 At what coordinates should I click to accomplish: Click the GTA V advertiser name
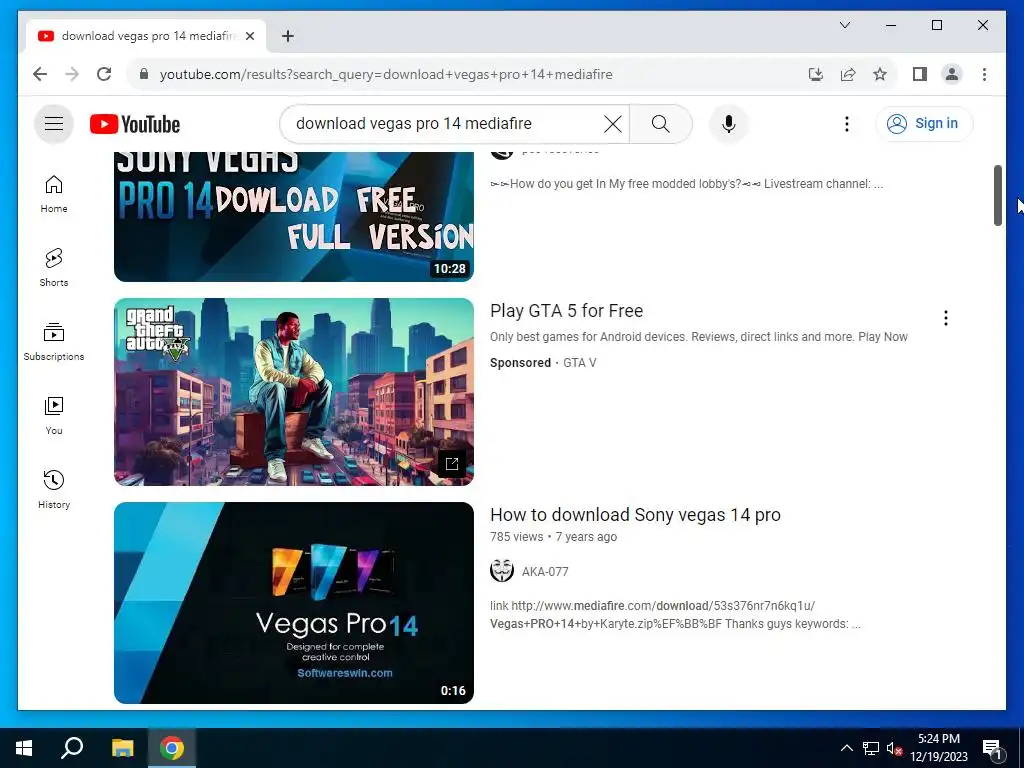[x=579, y=362]
